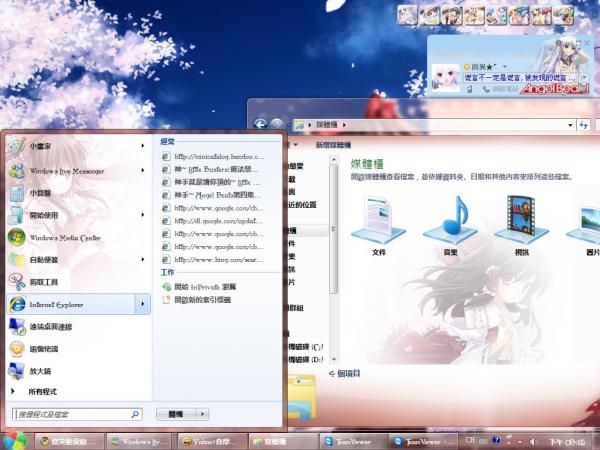Expand 自黏便箋 jump list arrow
Viewport: 600px width, 450px height.
click(142, 259)
